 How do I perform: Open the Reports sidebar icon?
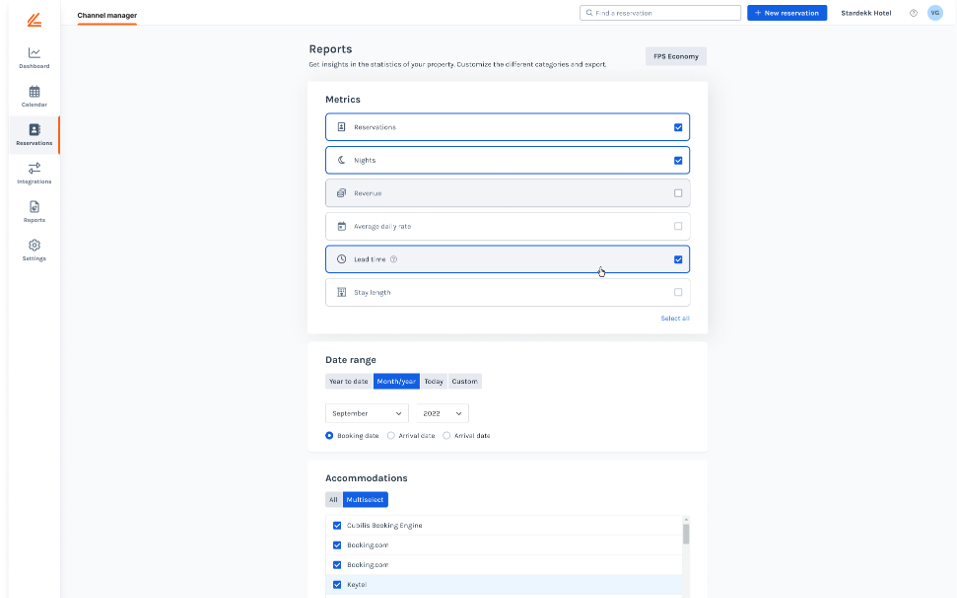(x=34, y=211)
